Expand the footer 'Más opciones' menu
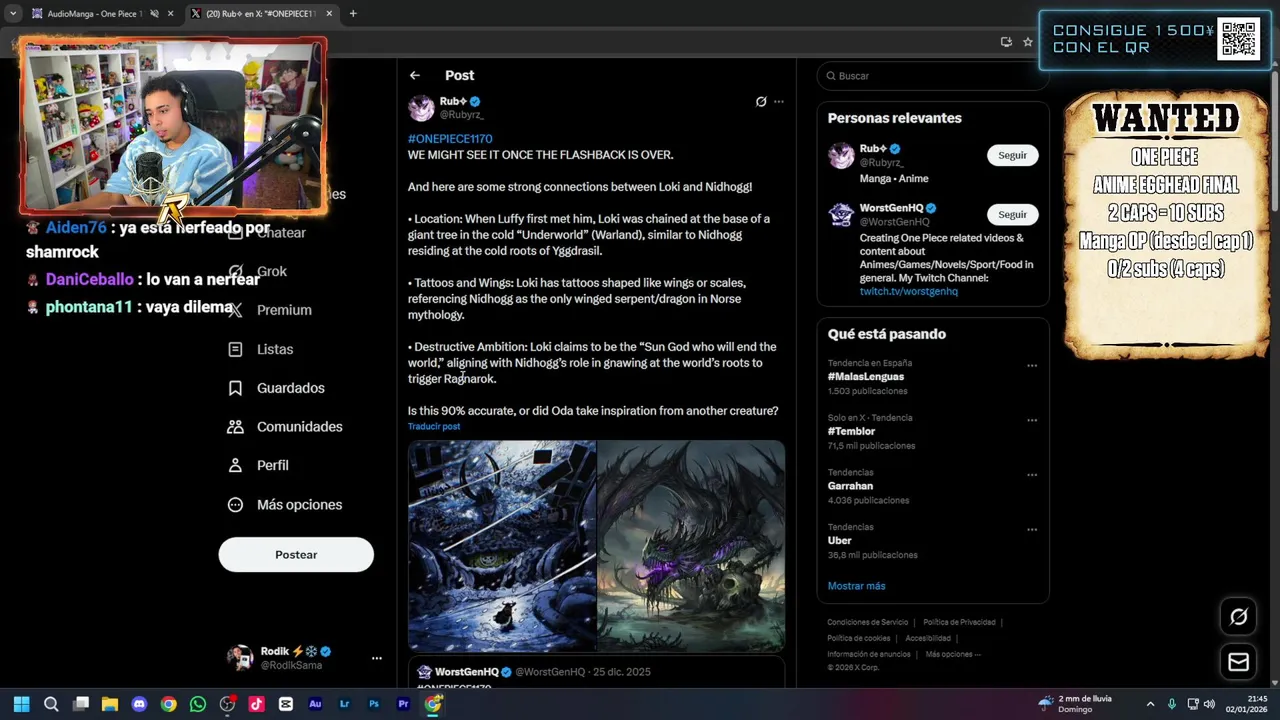 tap(953, 654)
